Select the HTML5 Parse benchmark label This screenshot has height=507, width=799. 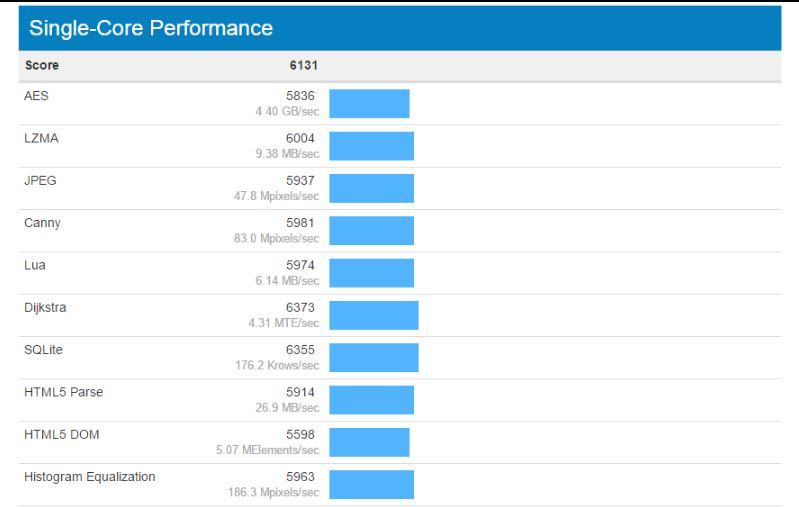pyautogui.click(x=63, y=392)
